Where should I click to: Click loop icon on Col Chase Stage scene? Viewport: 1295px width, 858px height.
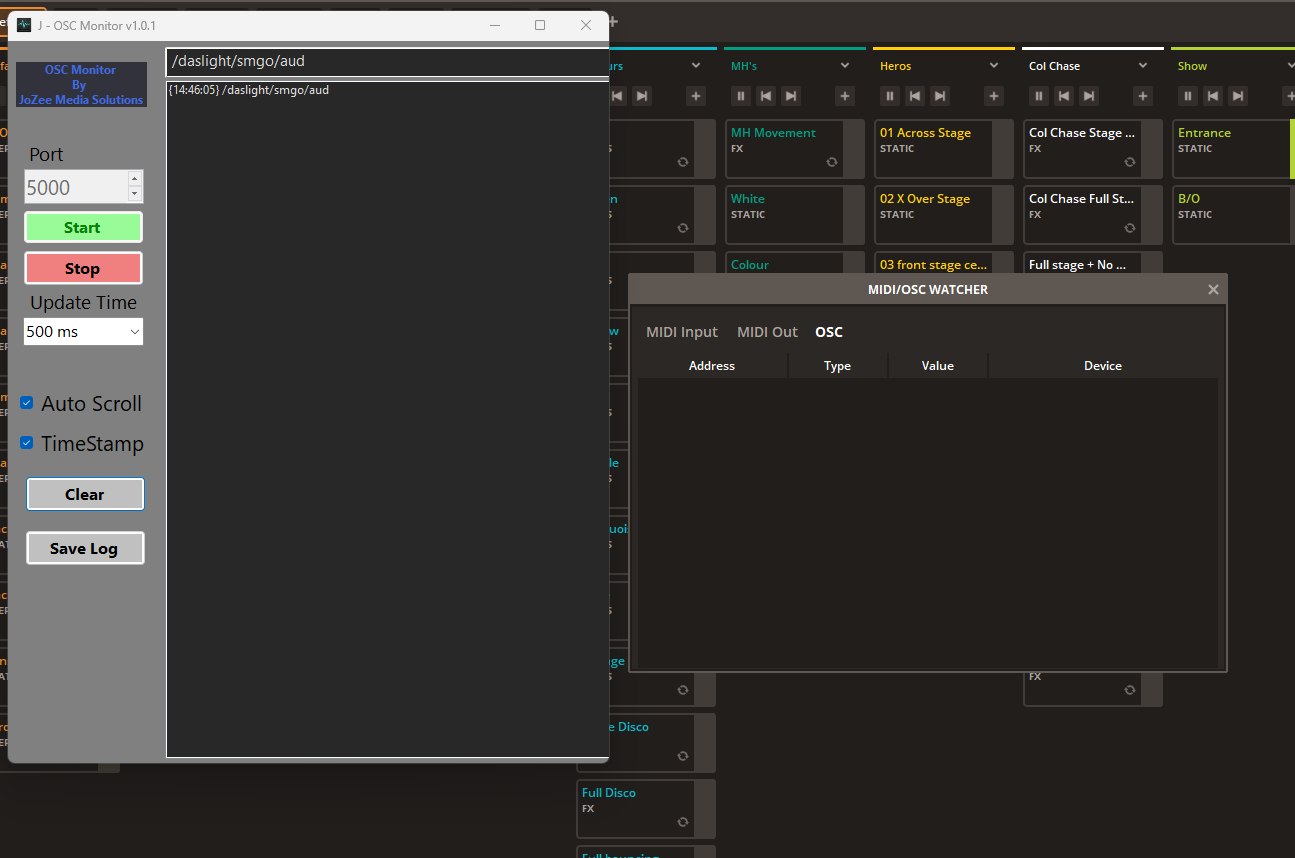coord(1130,162)
